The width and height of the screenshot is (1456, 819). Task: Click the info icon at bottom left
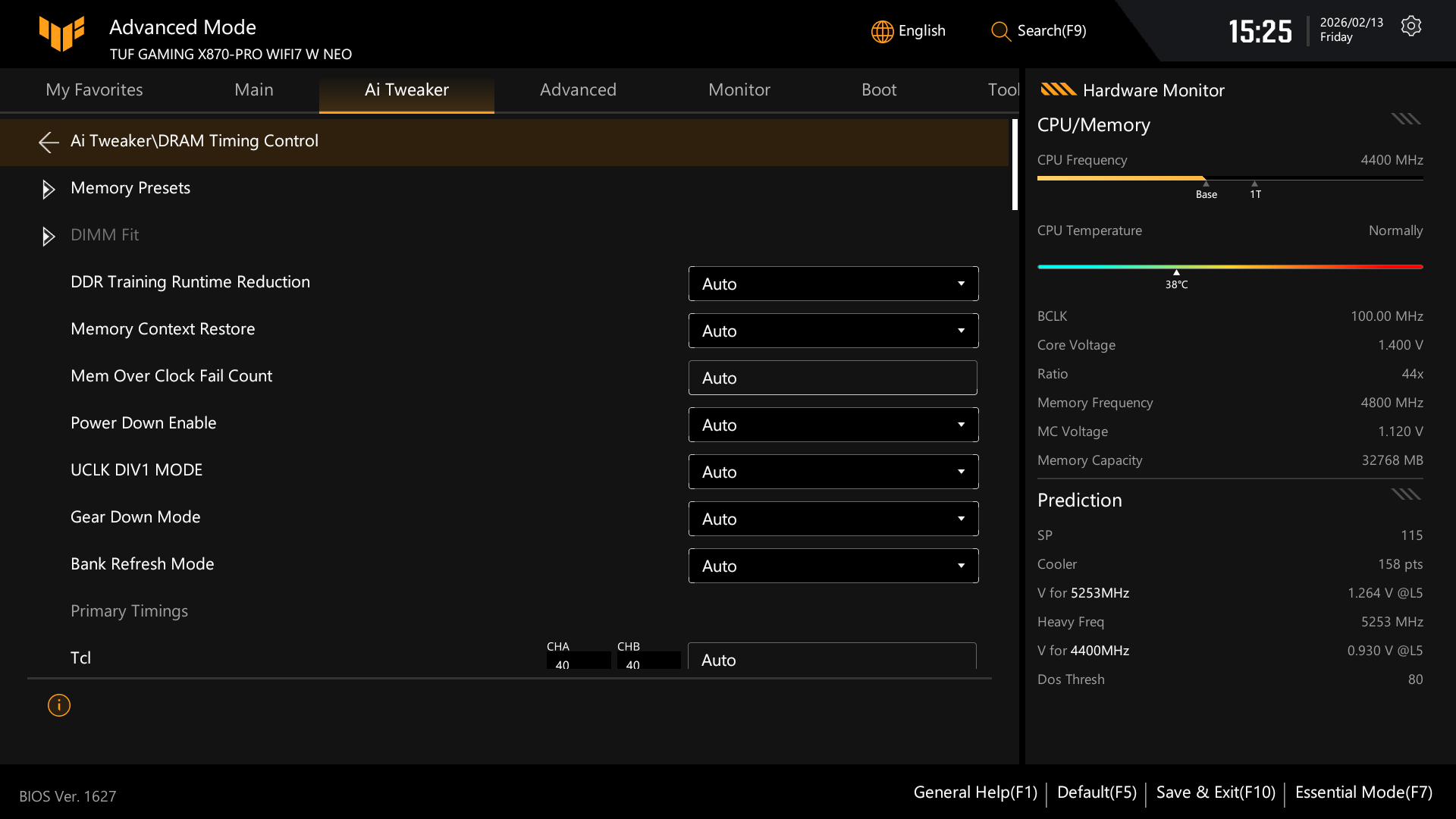(x=58, y=705)
